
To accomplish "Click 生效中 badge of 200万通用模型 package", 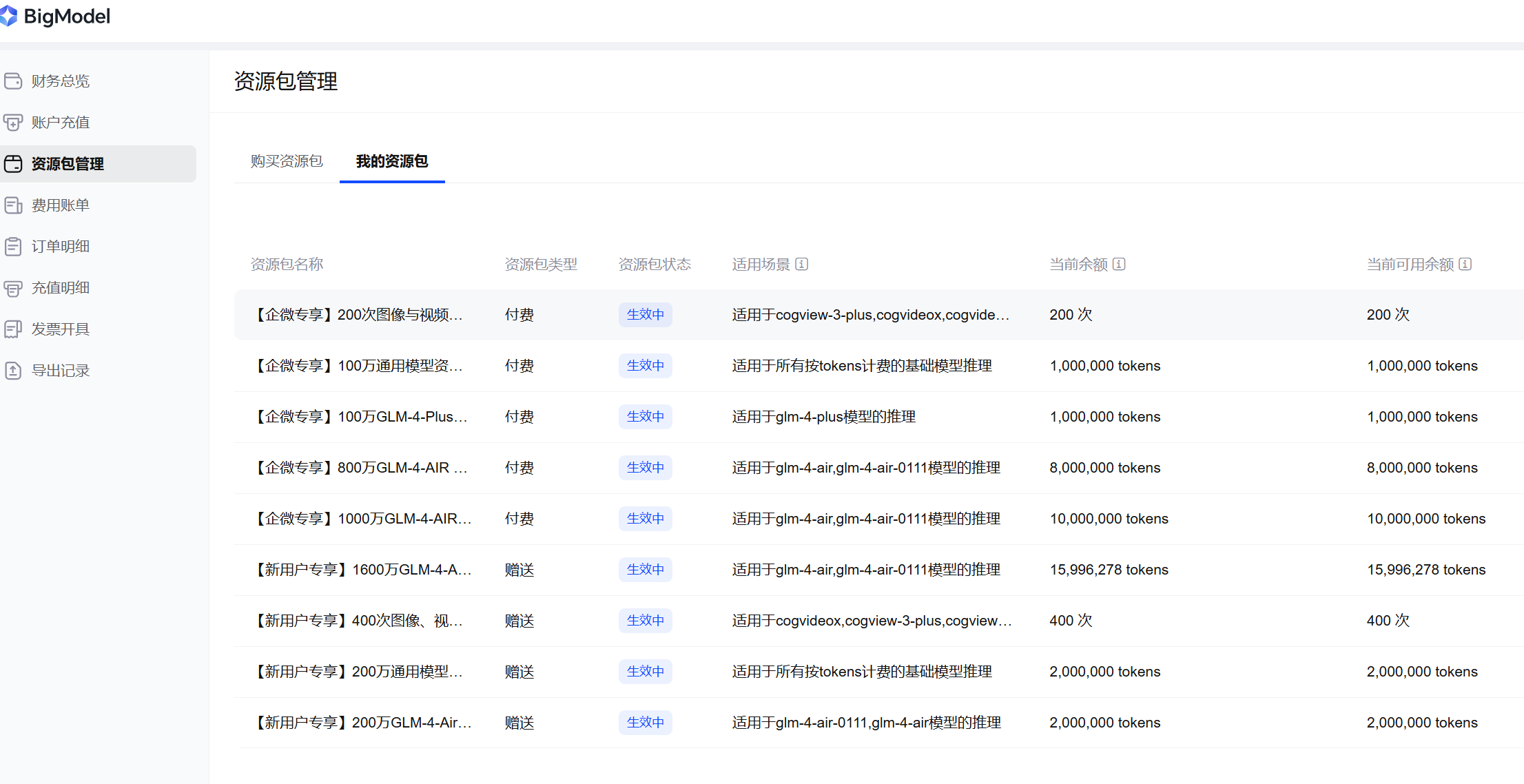I will pos(645,672).
